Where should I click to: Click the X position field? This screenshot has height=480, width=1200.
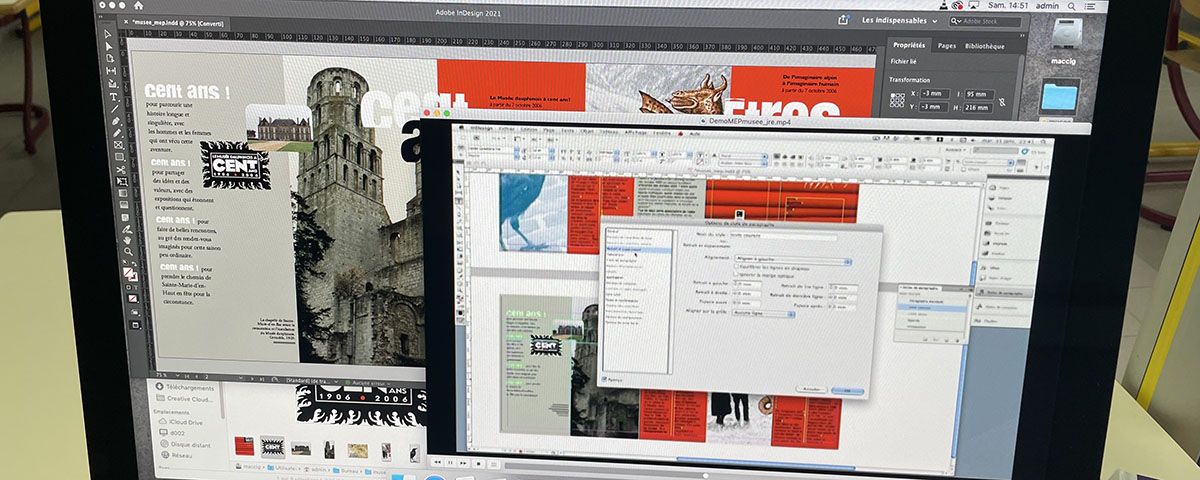click(x=935, y=93)
